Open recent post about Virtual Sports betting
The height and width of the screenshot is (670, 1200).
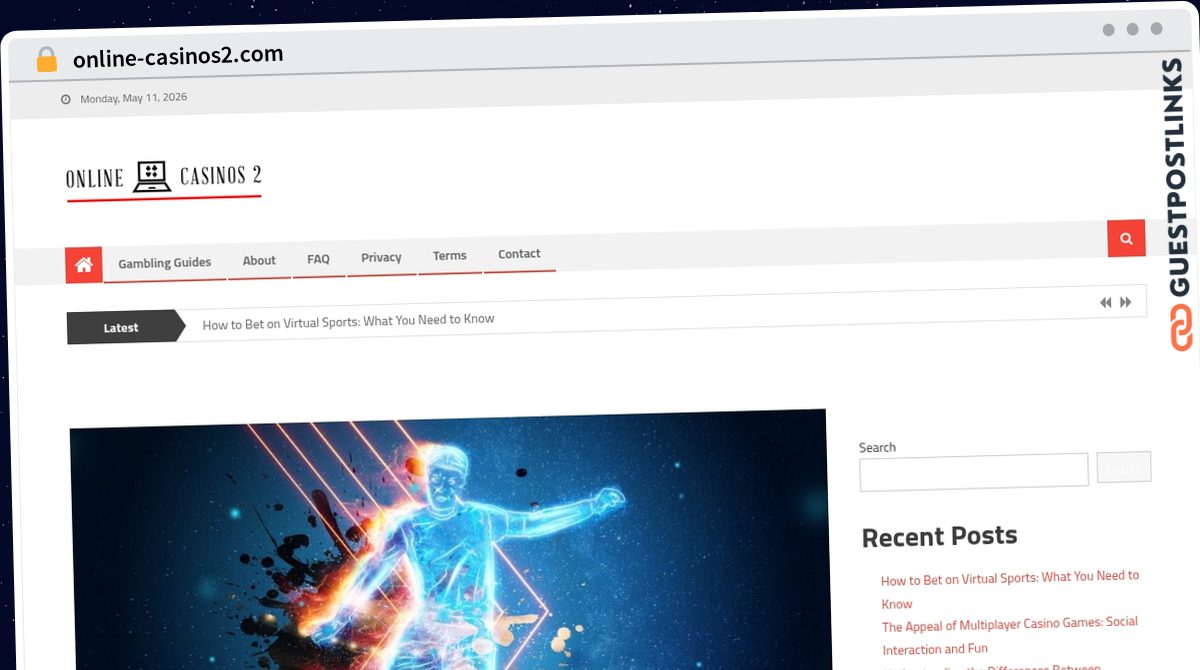coord(1010,590)
